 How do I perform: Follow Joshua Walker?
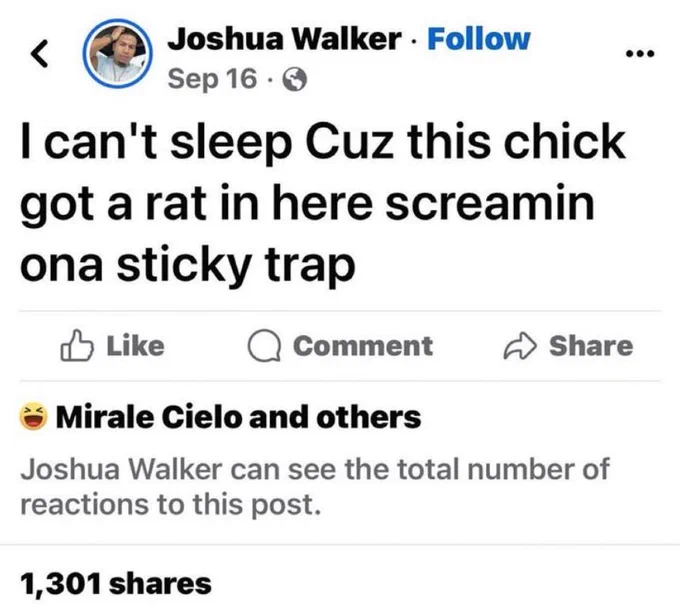478,39
